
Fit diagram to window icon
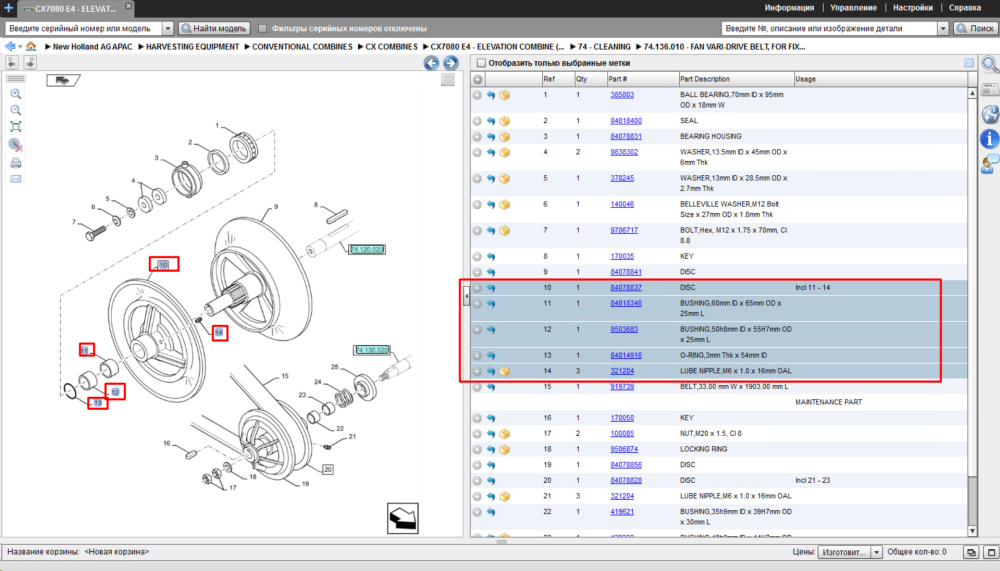click(x=16, y=126)
